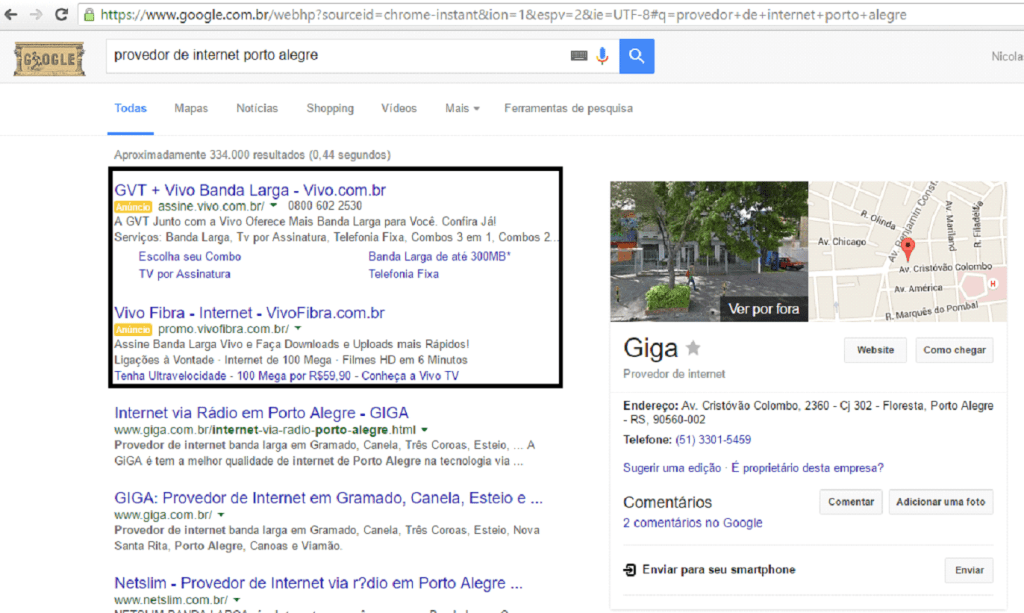Reload the page with the refresh icon

(61, 14)
